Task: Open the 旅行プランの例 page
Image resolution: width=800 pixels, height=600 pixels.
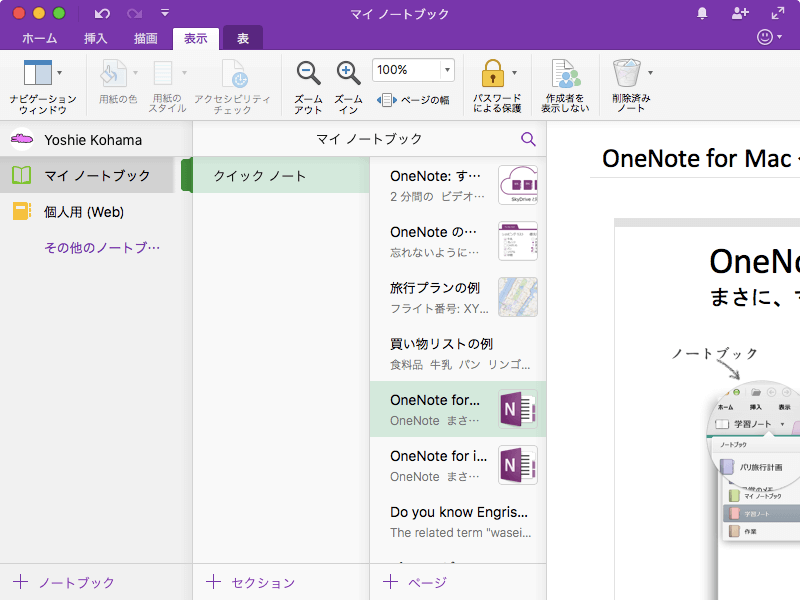Action: [458, 297]
